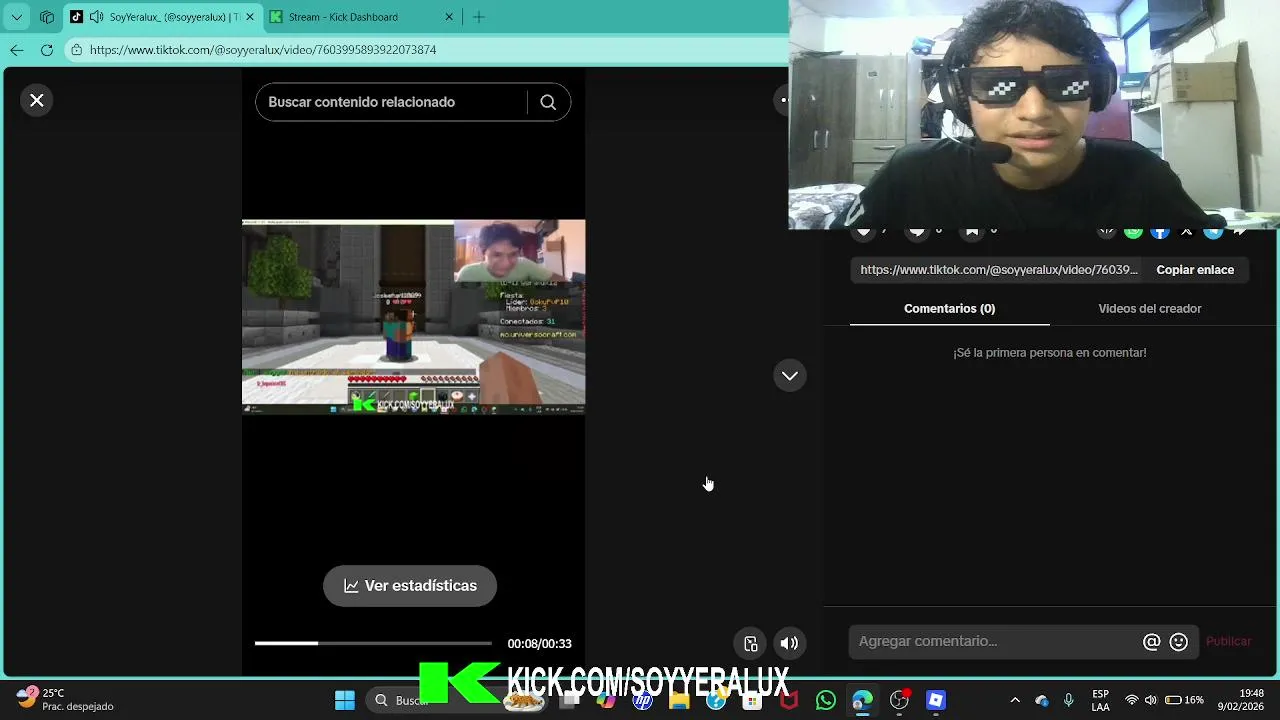Change input language 'ESP LAA'
This screenshot has width=1280, height=720.
[1100, 700]
